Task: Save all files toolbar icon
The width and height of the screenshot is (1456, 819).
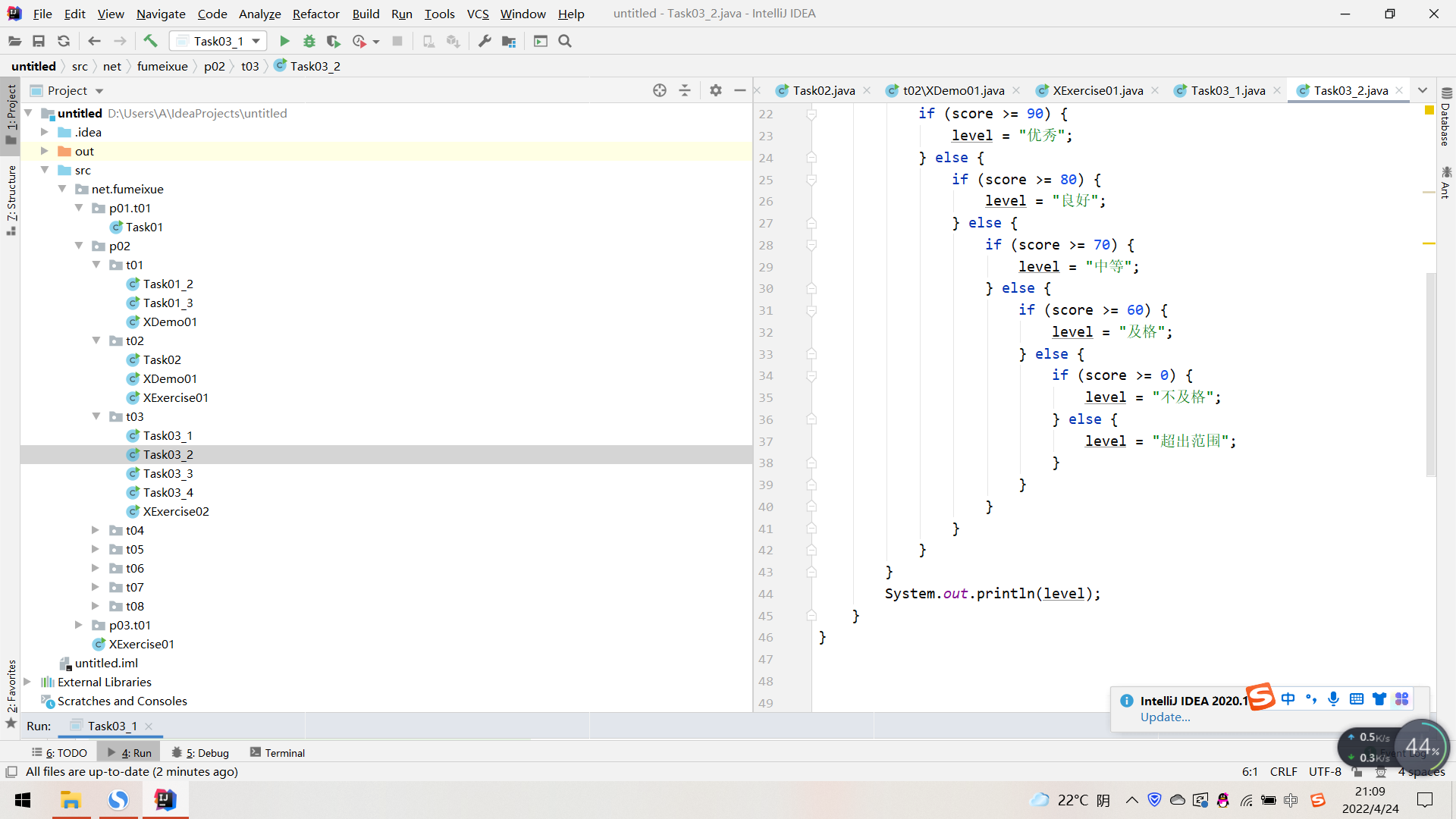Action: click(39, 41)
